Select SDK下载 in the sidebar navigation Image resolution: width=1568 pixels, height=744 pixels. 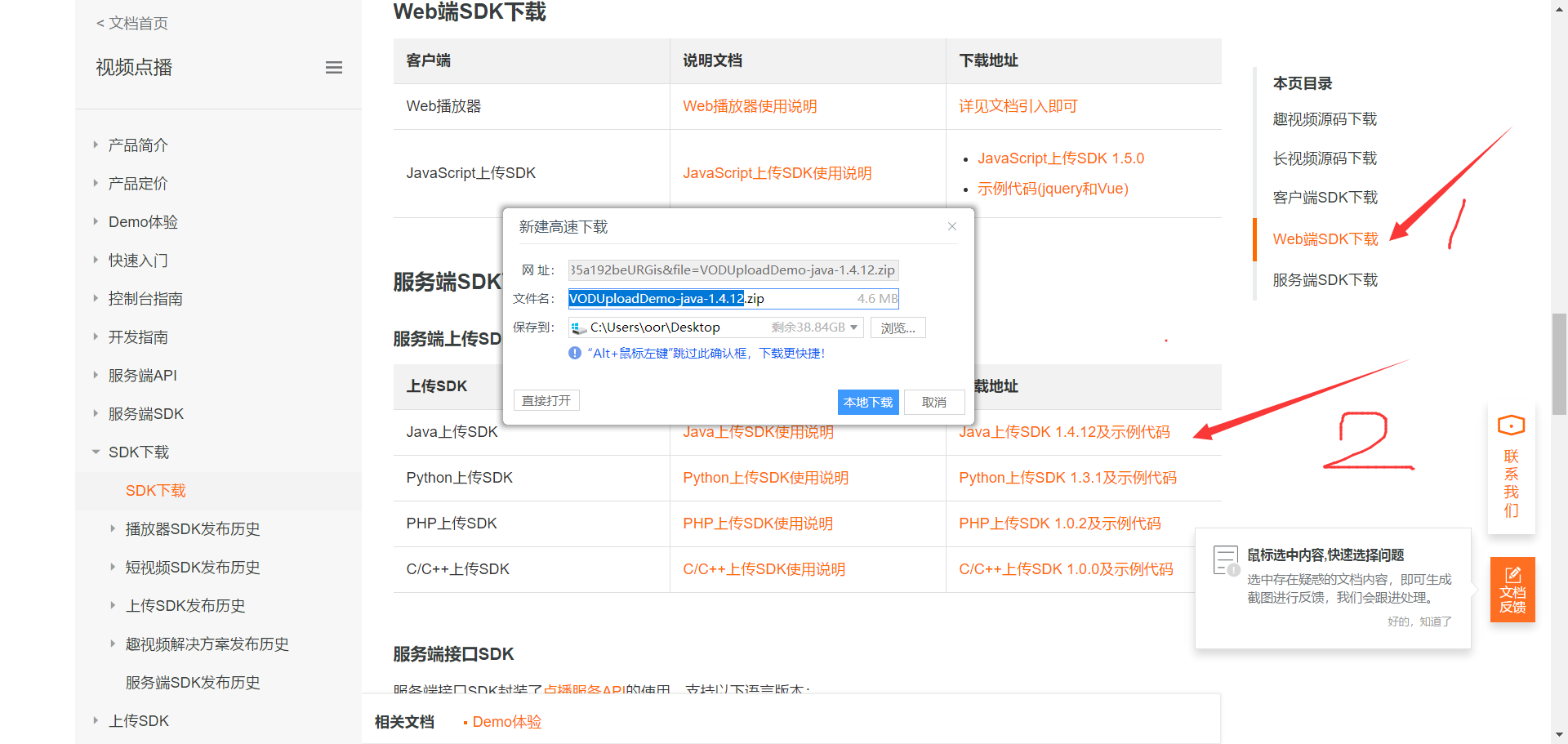[x=156, y=490]
